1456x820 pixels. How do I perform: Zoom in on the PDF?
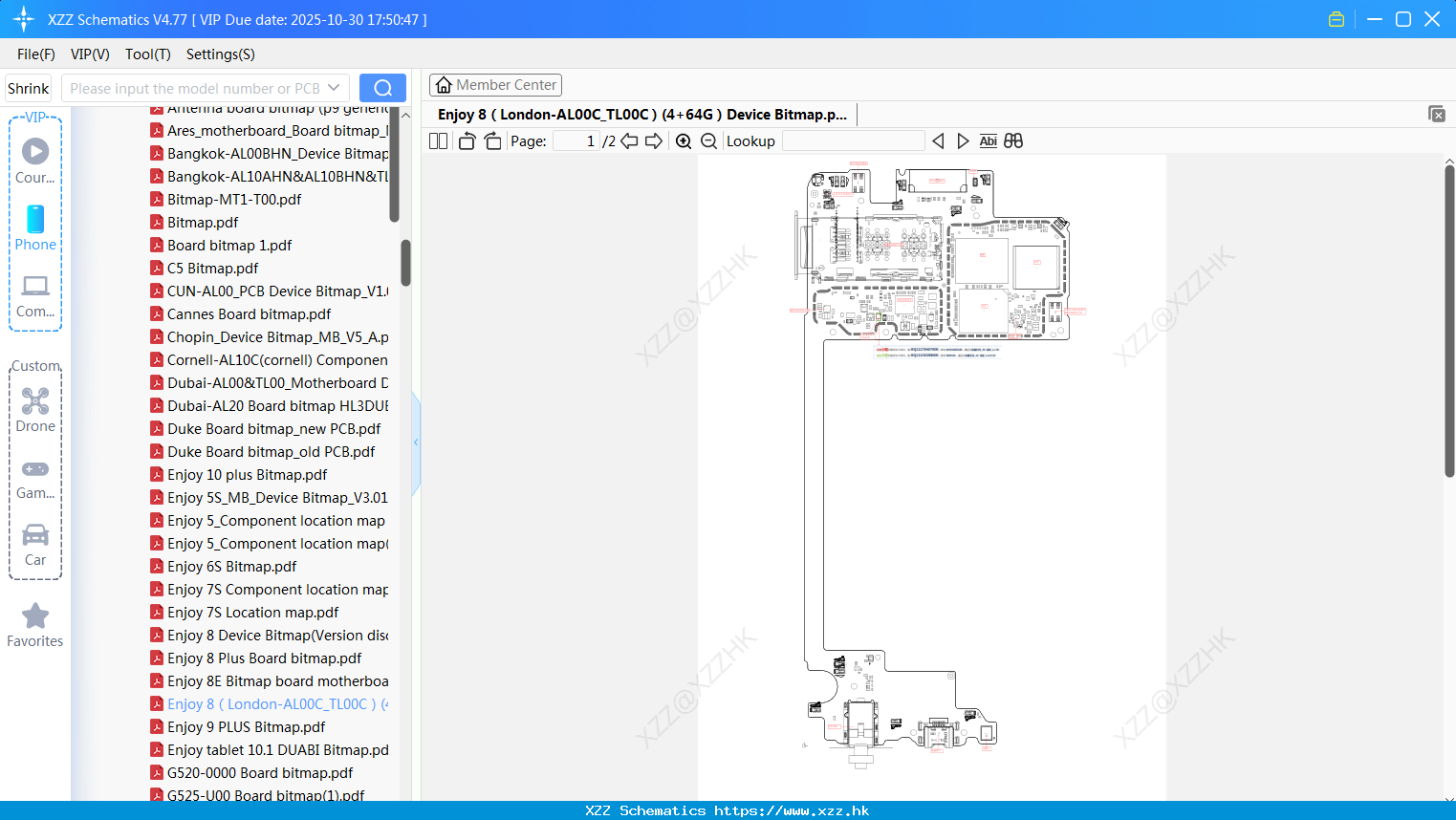click(x=684, y=140)
